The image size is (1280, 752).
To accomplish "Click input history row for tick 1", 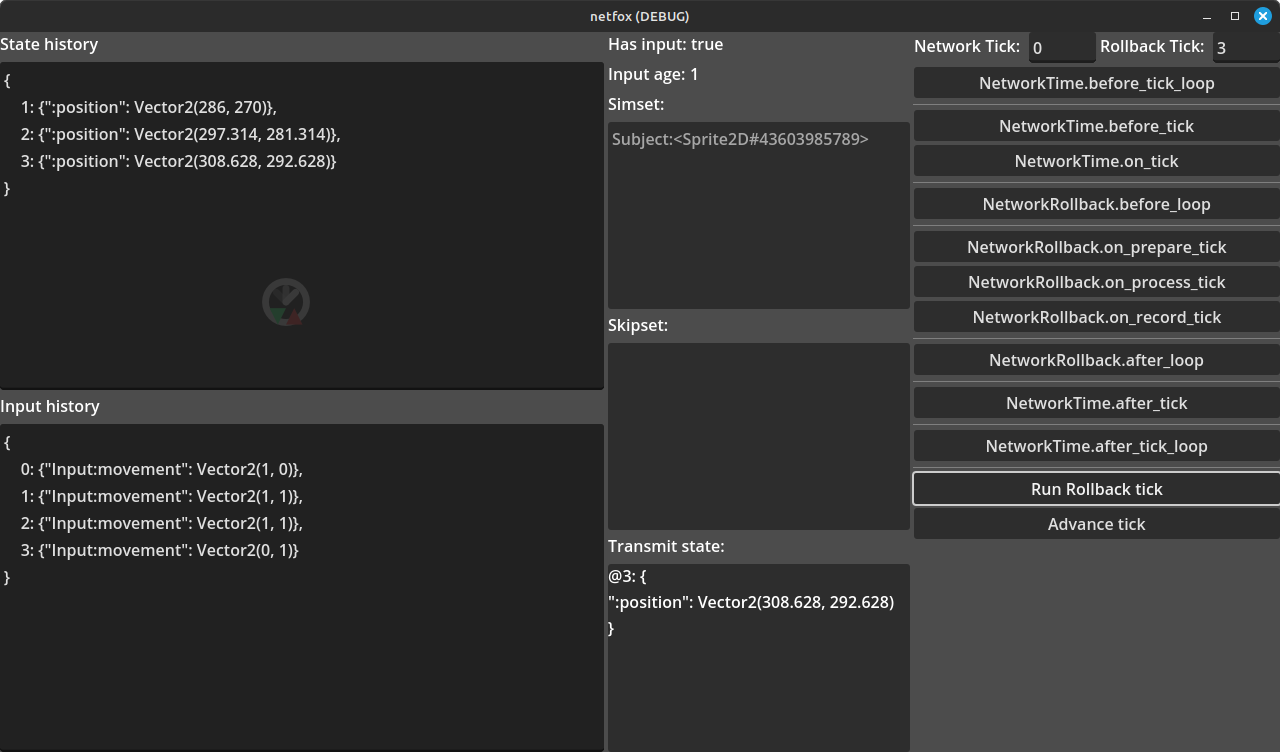I will coord(161,496).
